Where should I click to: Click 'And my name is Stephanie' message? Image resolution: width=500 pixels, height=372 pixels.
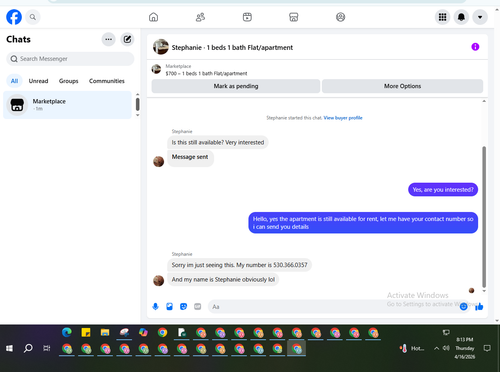(223, 279)
